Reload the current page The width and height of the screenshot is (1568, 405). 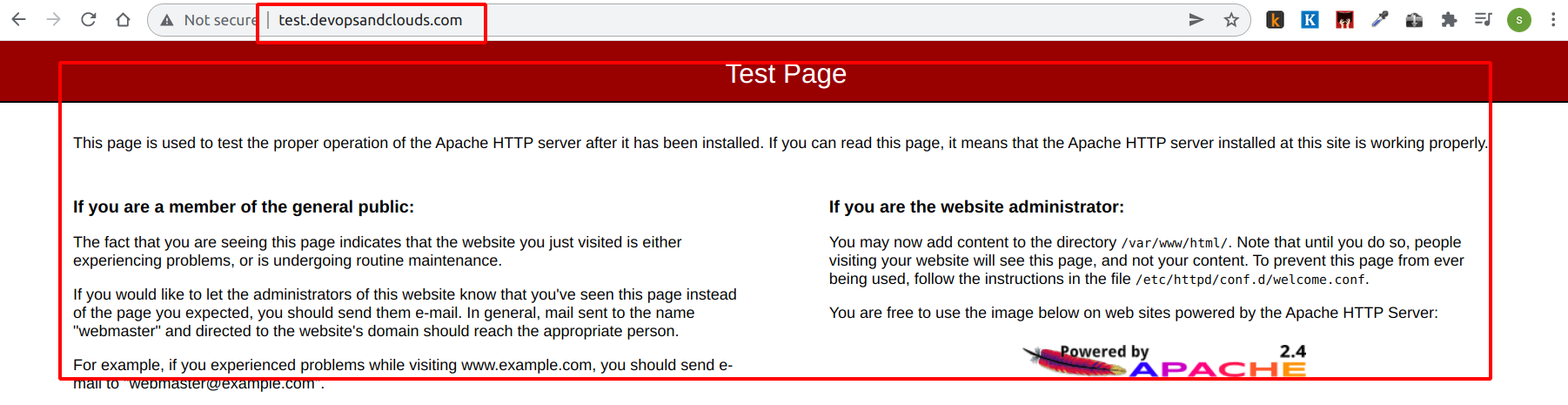[89, 19]
